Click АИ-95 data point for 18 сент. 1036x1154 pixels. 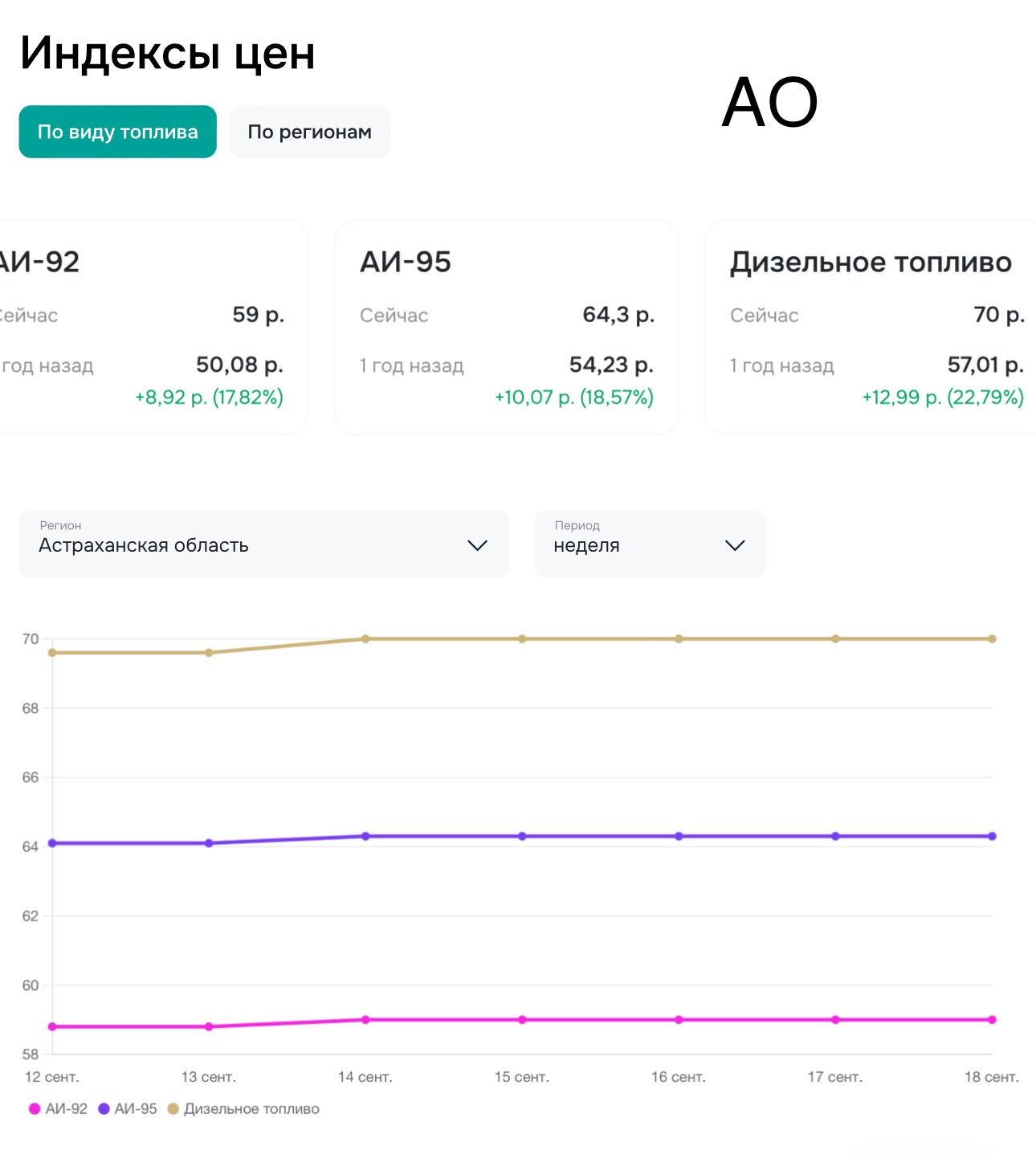point(992,836)
